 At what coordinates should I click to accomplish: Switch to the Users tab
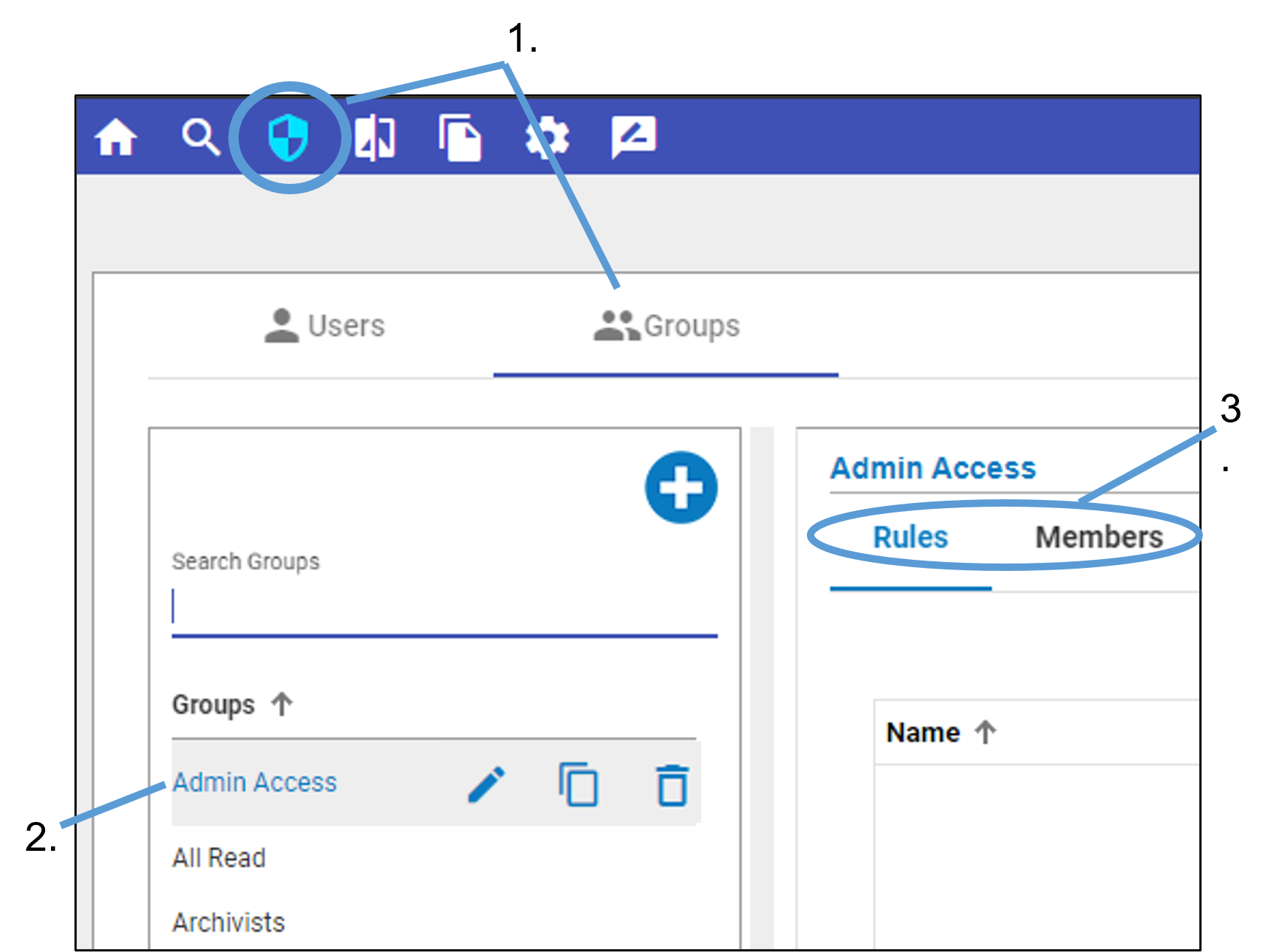(x=325, y=326)
